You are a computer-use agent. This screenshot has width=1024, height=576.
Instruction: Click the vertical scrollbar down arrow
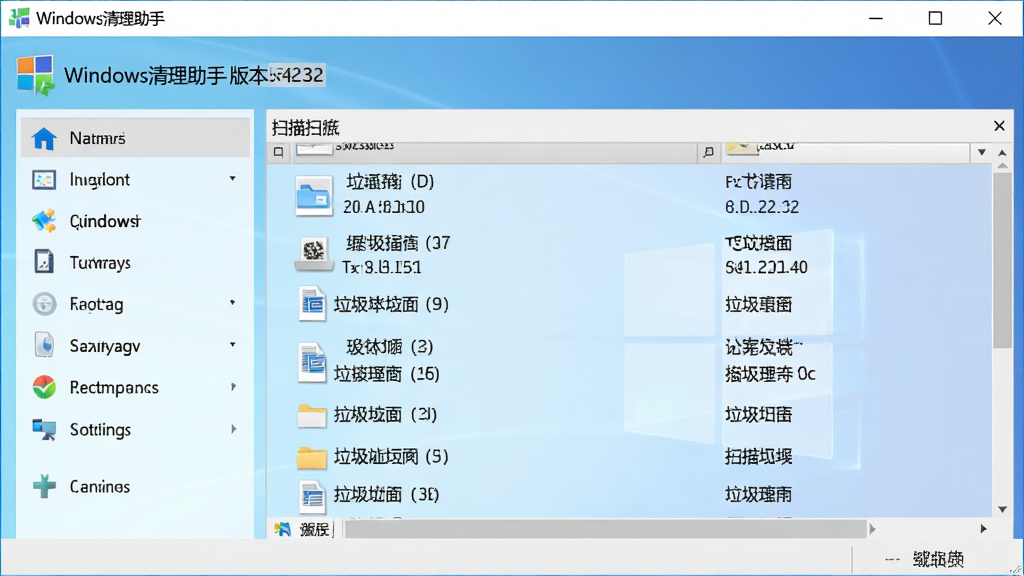1002,509
